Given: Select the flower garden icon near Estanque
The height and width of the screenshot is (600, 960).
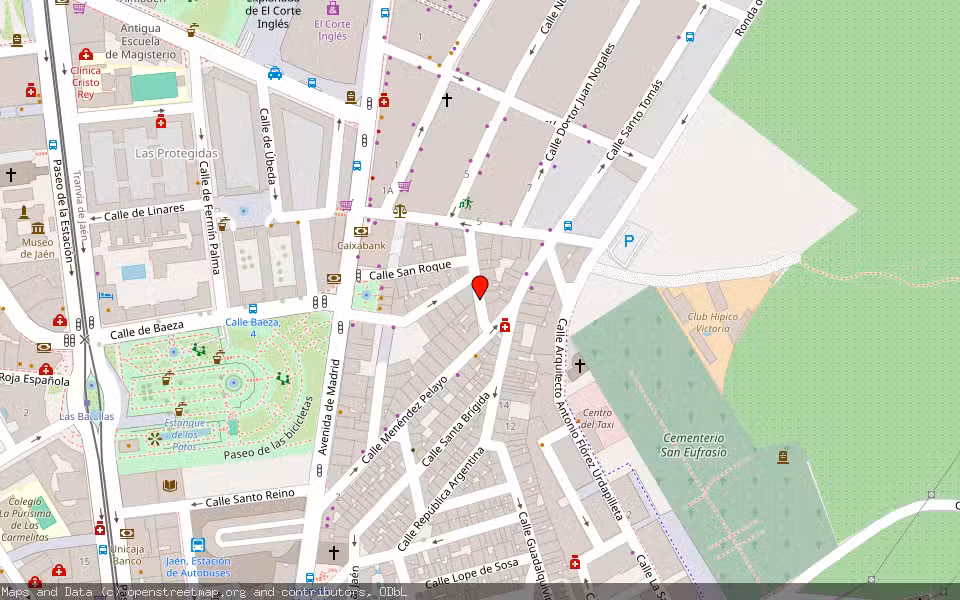Looking at the screenshot, I should pos(154,438).
